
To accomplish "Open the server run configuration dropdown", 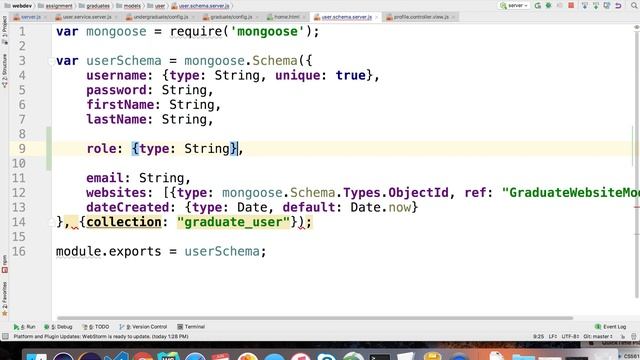I will (514, 6).
